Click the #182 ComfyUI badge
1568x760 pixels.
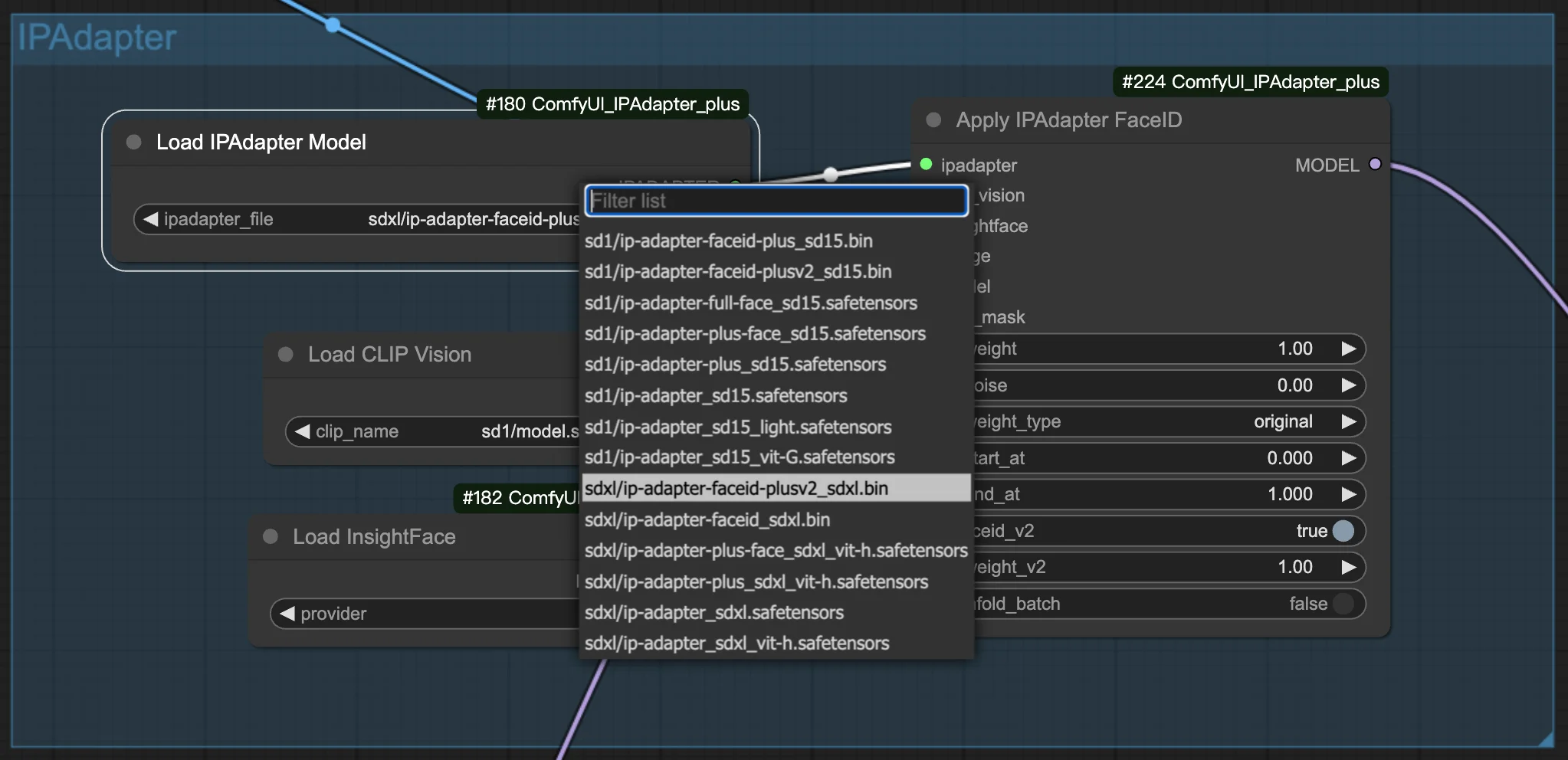(518, 498)
